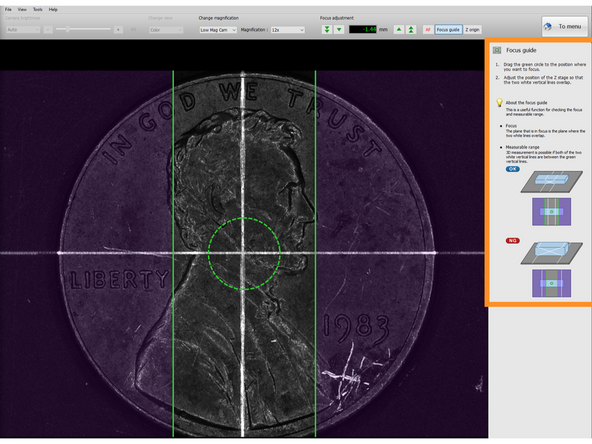Click the single focus up arrow
The image size is (592, 444).
click(399, 29)
